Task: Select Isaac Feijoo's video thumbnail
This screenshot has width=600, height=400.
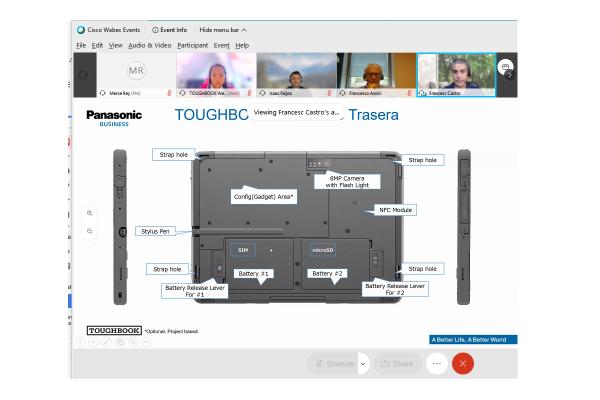Action: [297, 75]
